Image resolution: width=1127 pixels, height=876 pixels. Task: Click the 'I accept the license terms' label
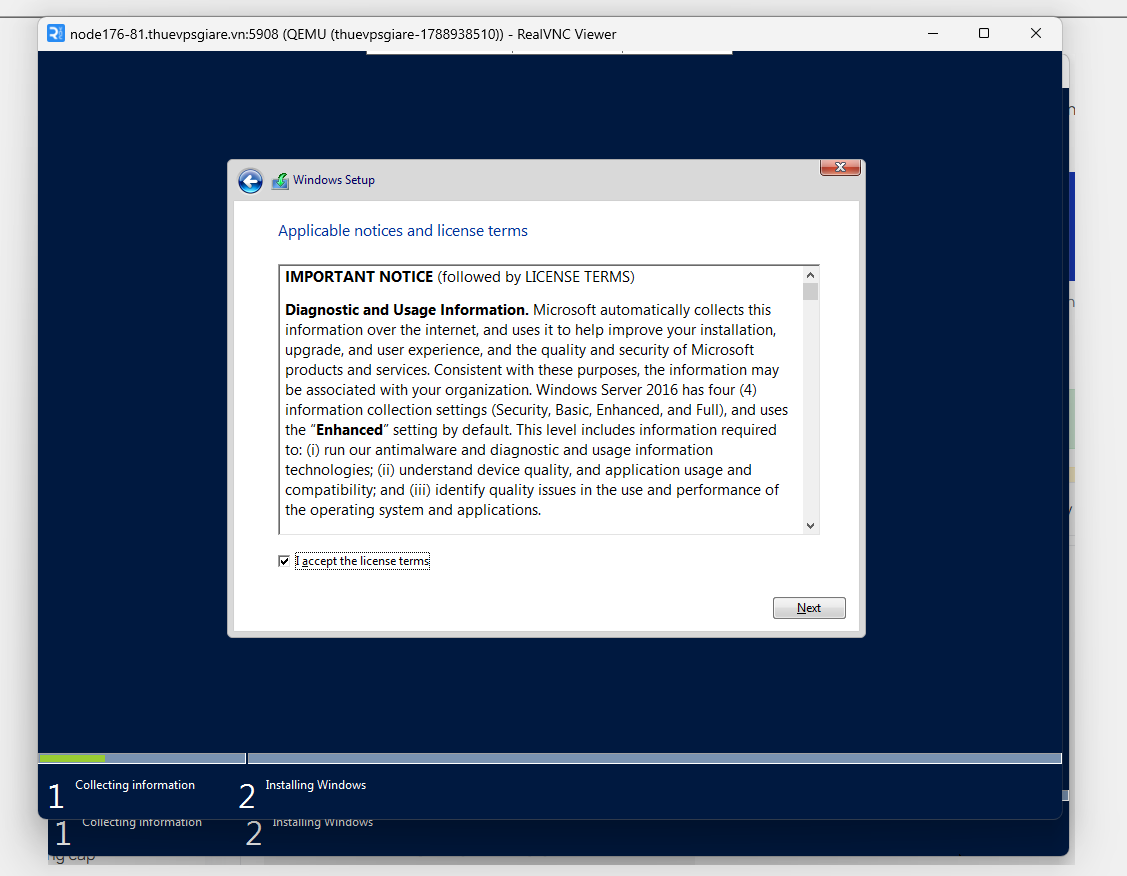coord(362,561)
